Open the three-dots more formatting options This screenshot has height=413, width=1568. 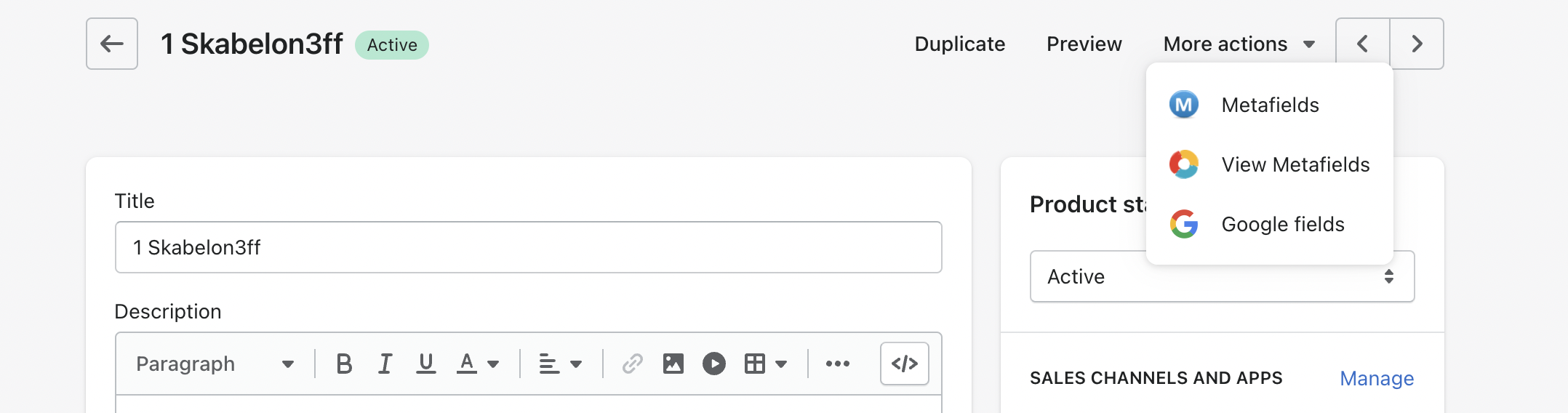838,364
